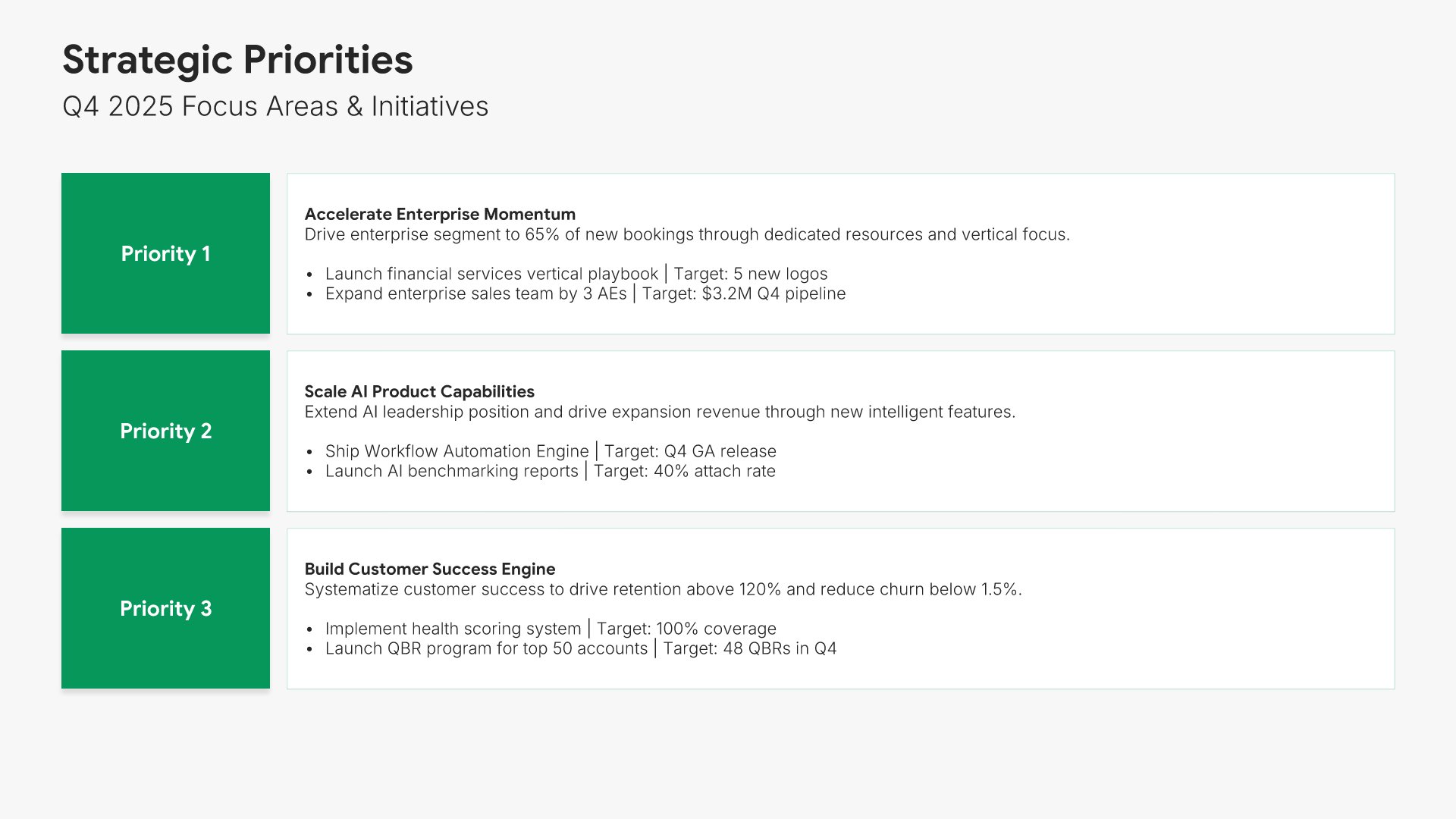Click the 'Target: 40% attach rate' text
Screen dimensions: 1456x819
click(684, 472)
